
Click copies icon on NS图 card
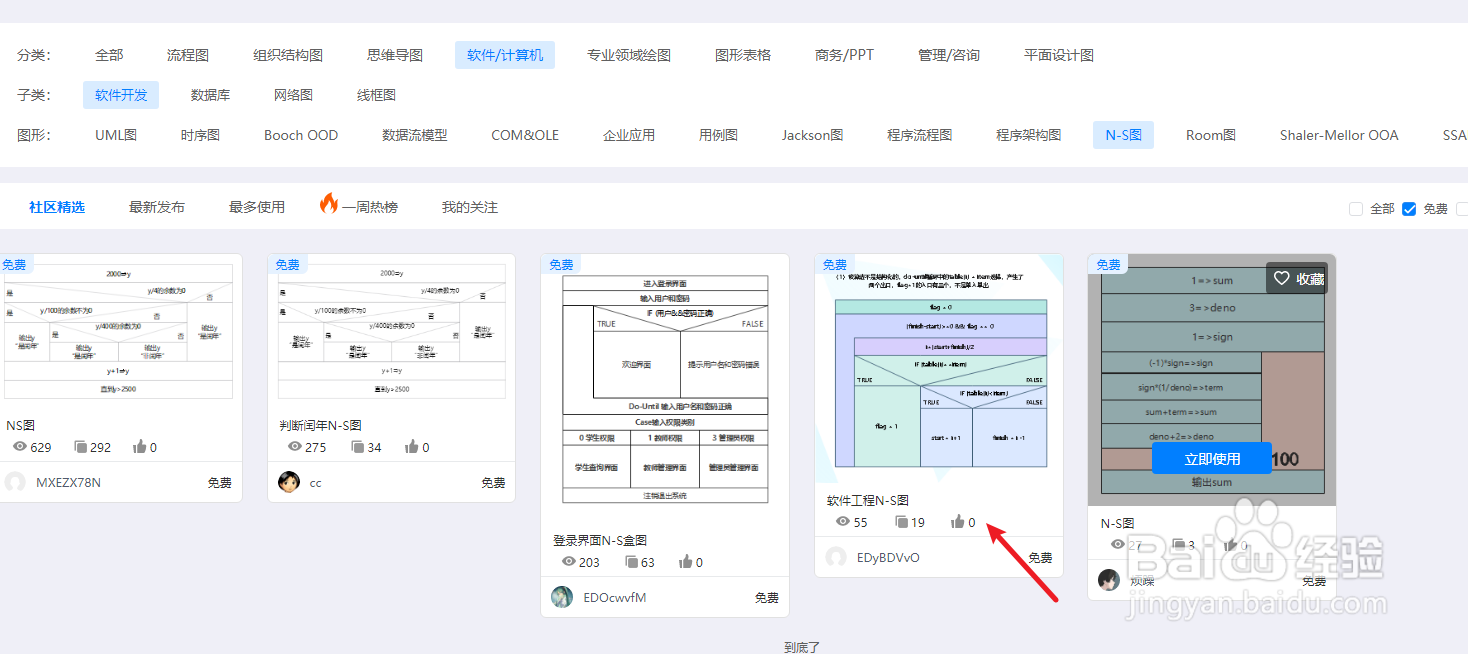coord(82,447)
